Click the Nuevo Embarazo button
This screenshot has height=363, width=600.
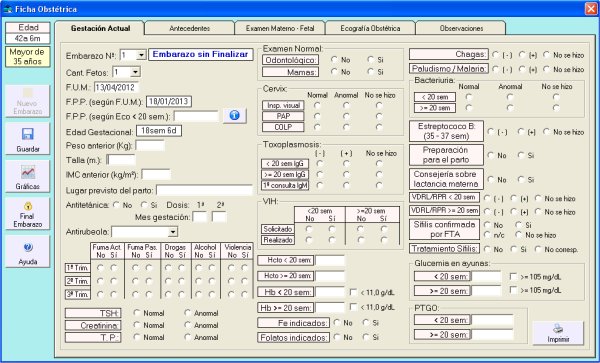(28, 101)
